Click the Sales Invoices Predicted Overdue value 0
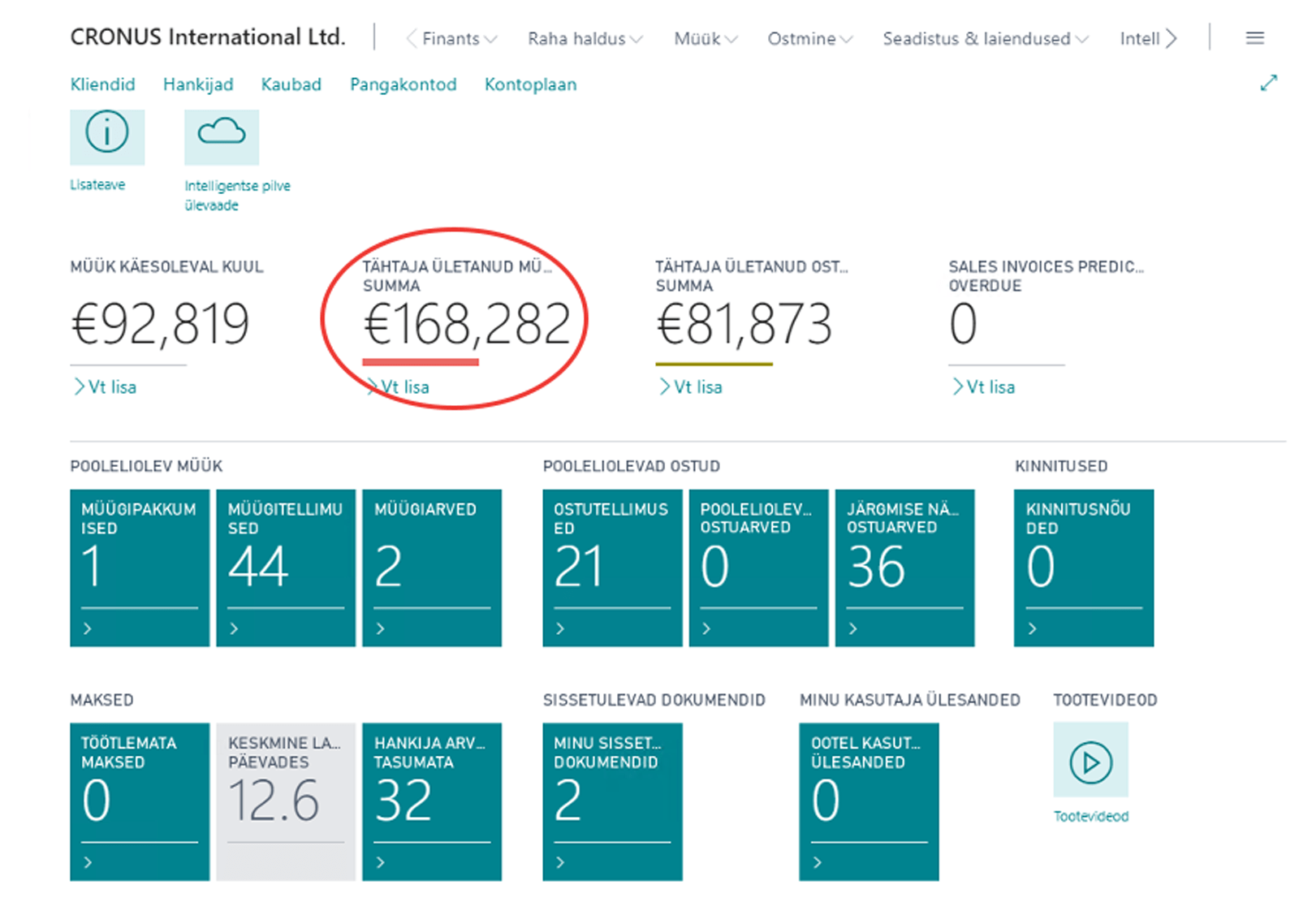 pos(964,324)
